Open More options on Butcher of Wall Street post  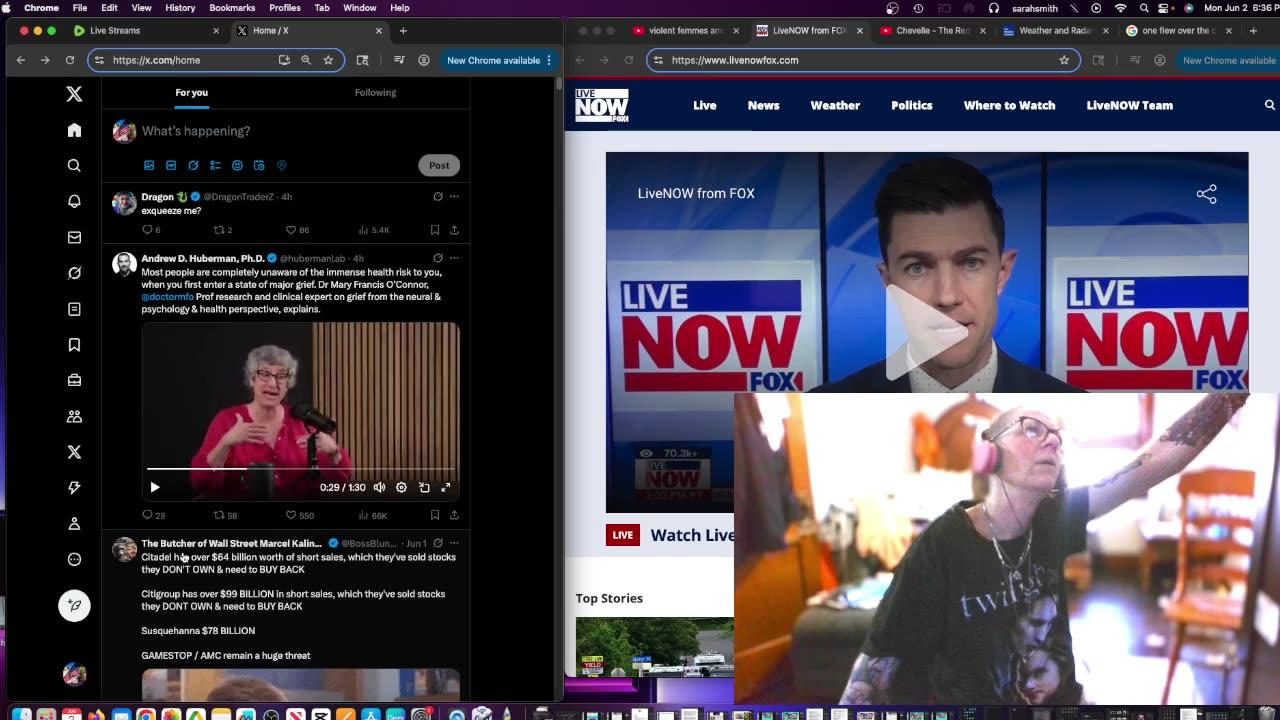(454, 543)
